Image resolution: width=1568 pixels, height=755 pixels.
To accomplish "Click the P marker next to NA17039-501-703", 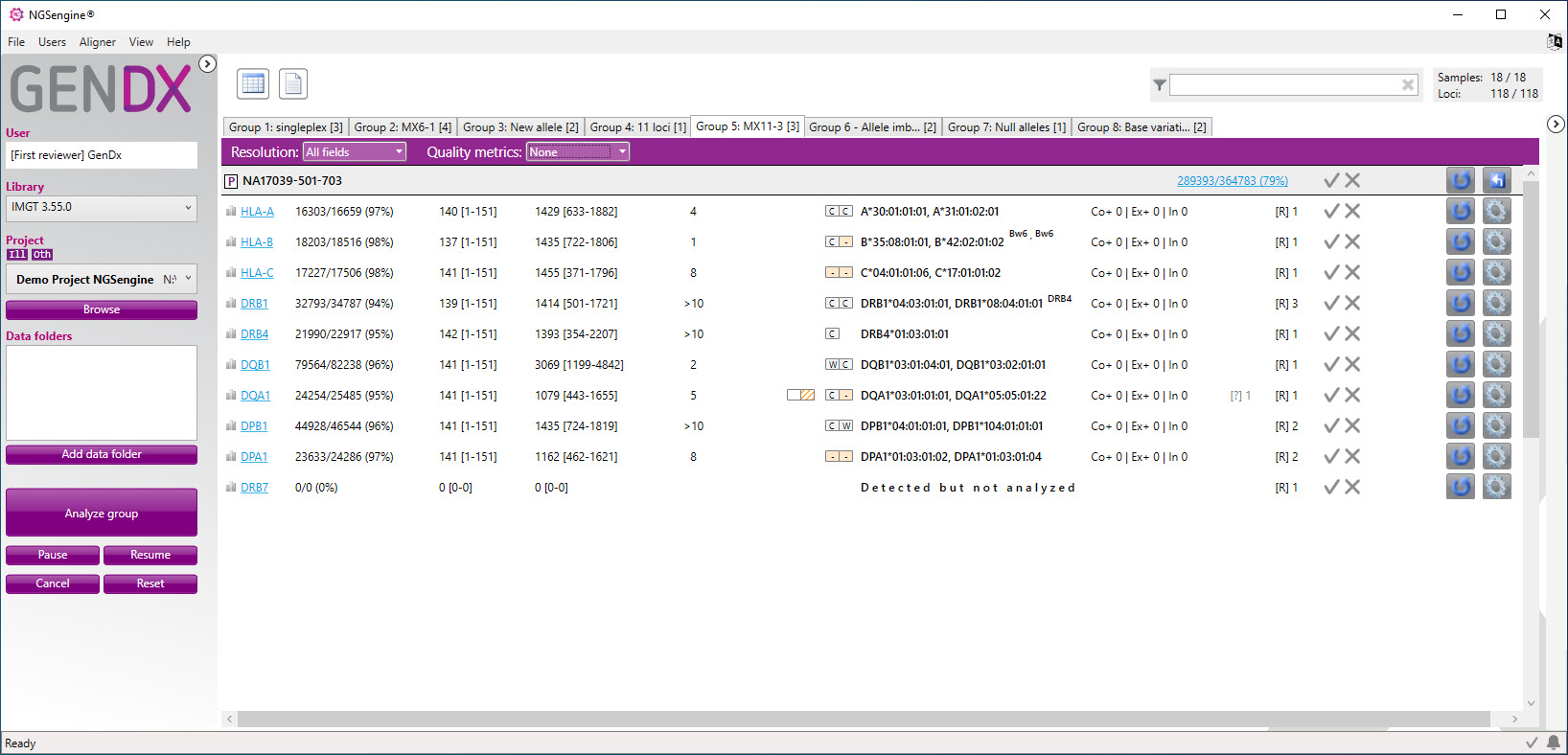I will (231, 181).
